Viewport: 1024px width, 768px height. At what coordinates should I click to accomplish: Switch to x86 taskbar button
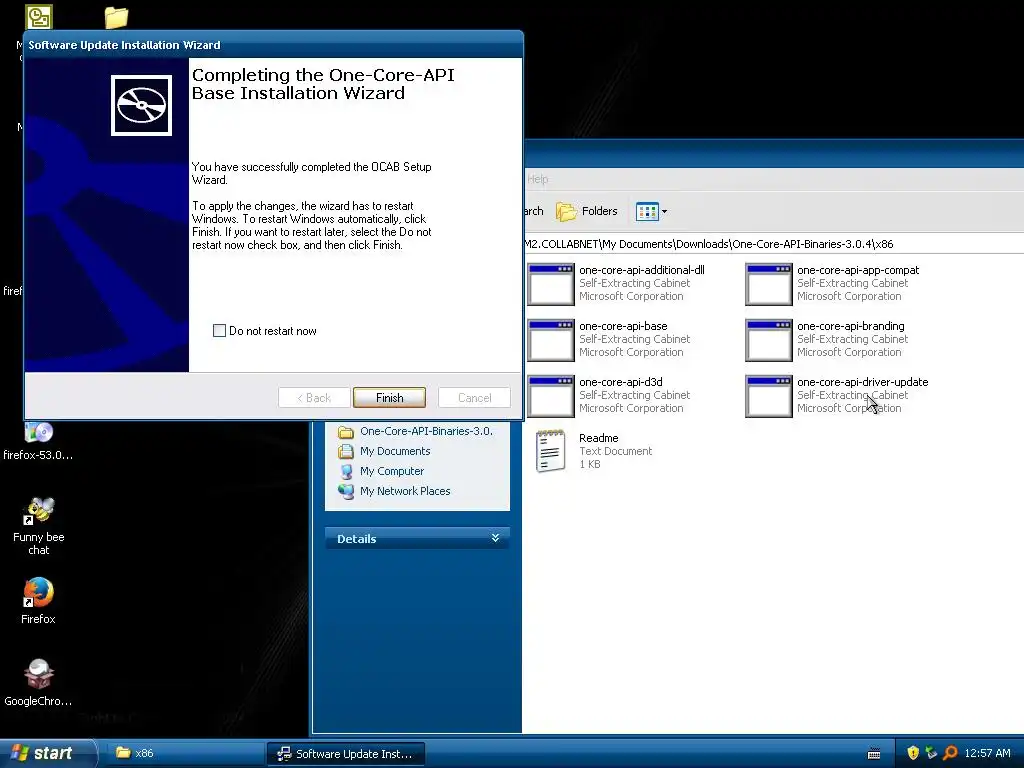(x=185, y=753)
